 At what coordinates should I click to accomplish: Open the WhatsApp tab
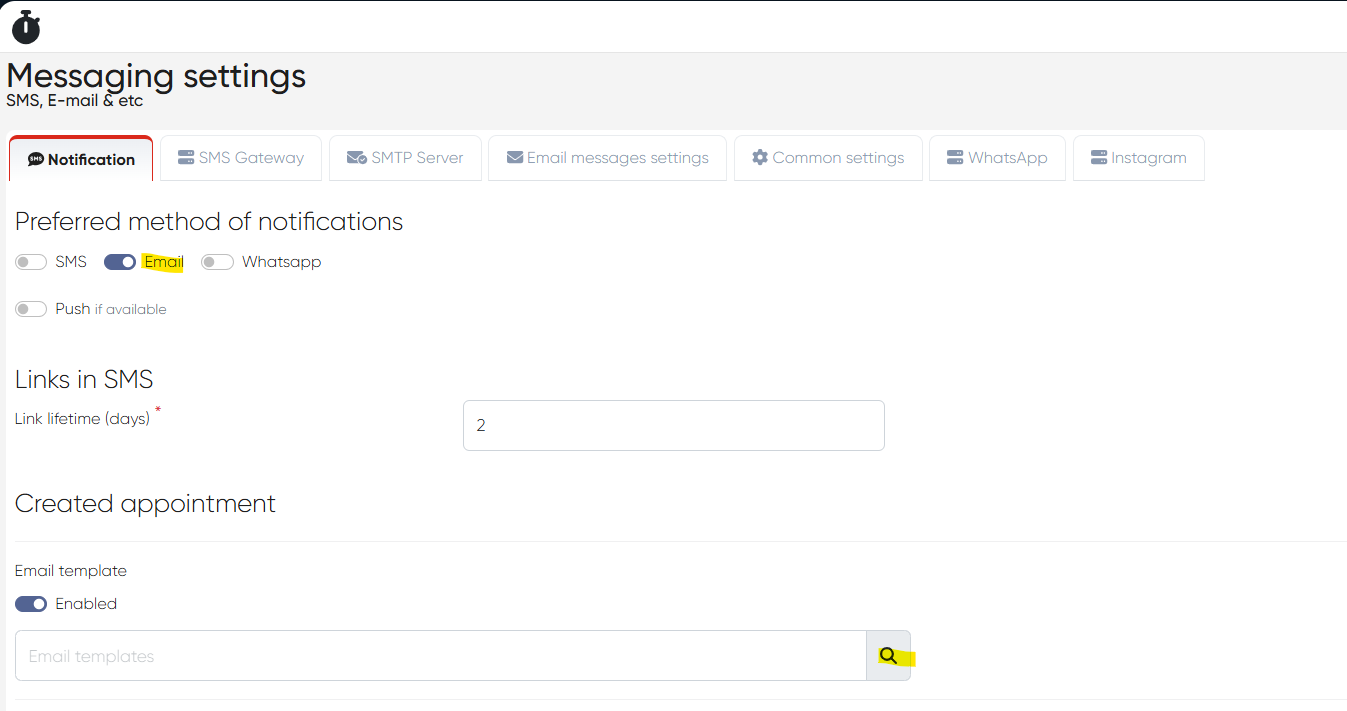[x=996, y=158]
